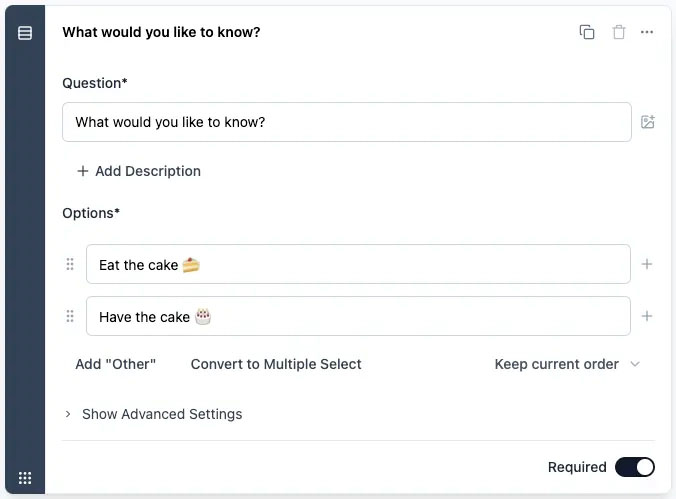Viewport: 676px width, 499px height.
Task: Open the Keep current order dropdown
Action: click(567, 364)
